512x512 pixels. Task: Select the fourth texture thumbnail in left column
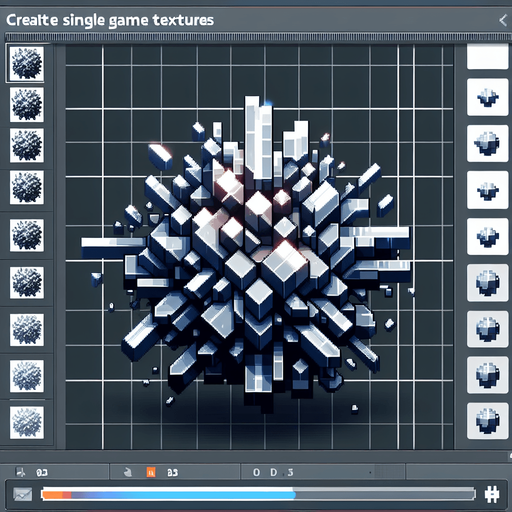[27, 187]
